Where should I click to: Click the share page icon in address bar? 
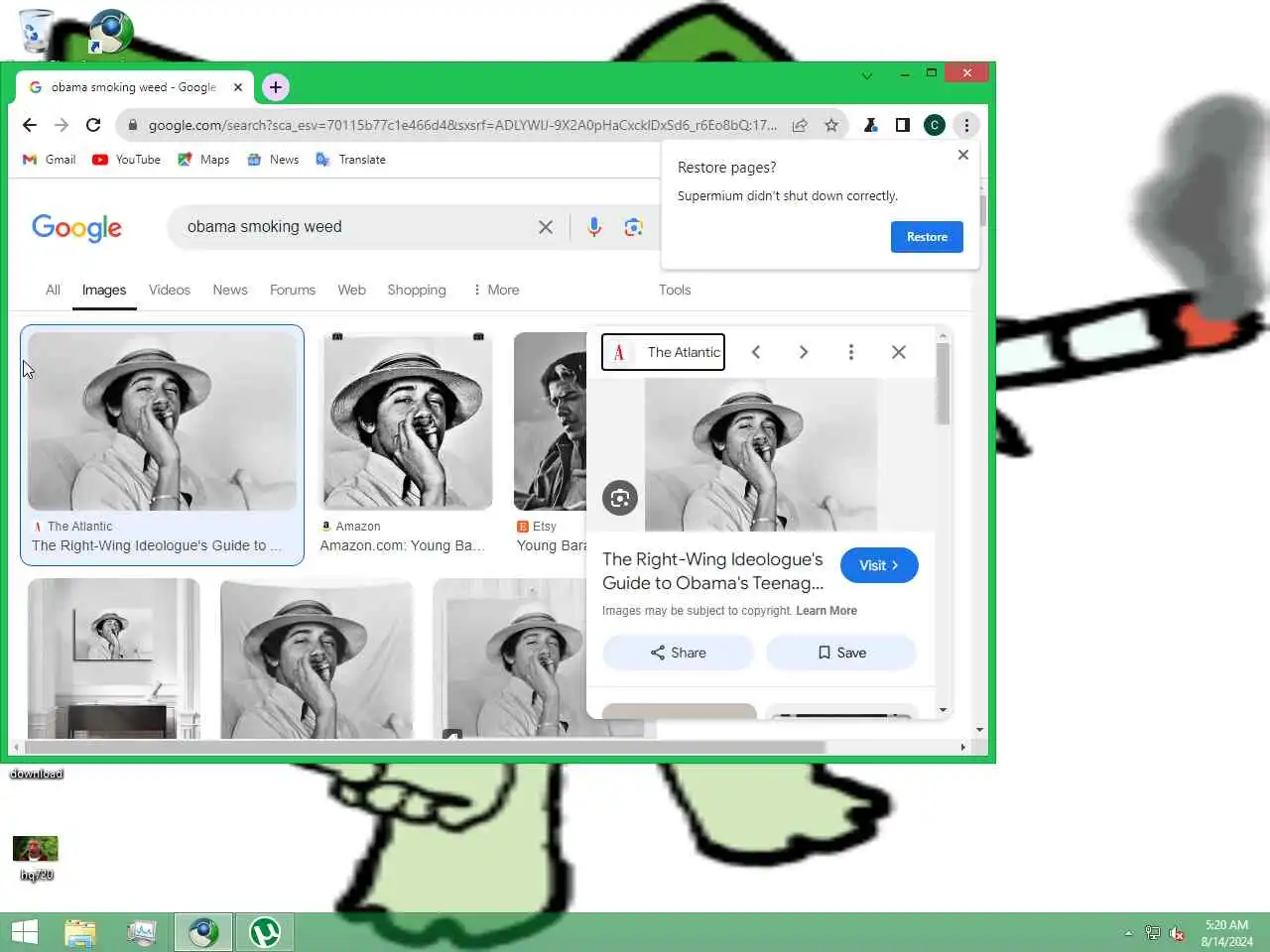pyautogui.click(x=800, y=125)
